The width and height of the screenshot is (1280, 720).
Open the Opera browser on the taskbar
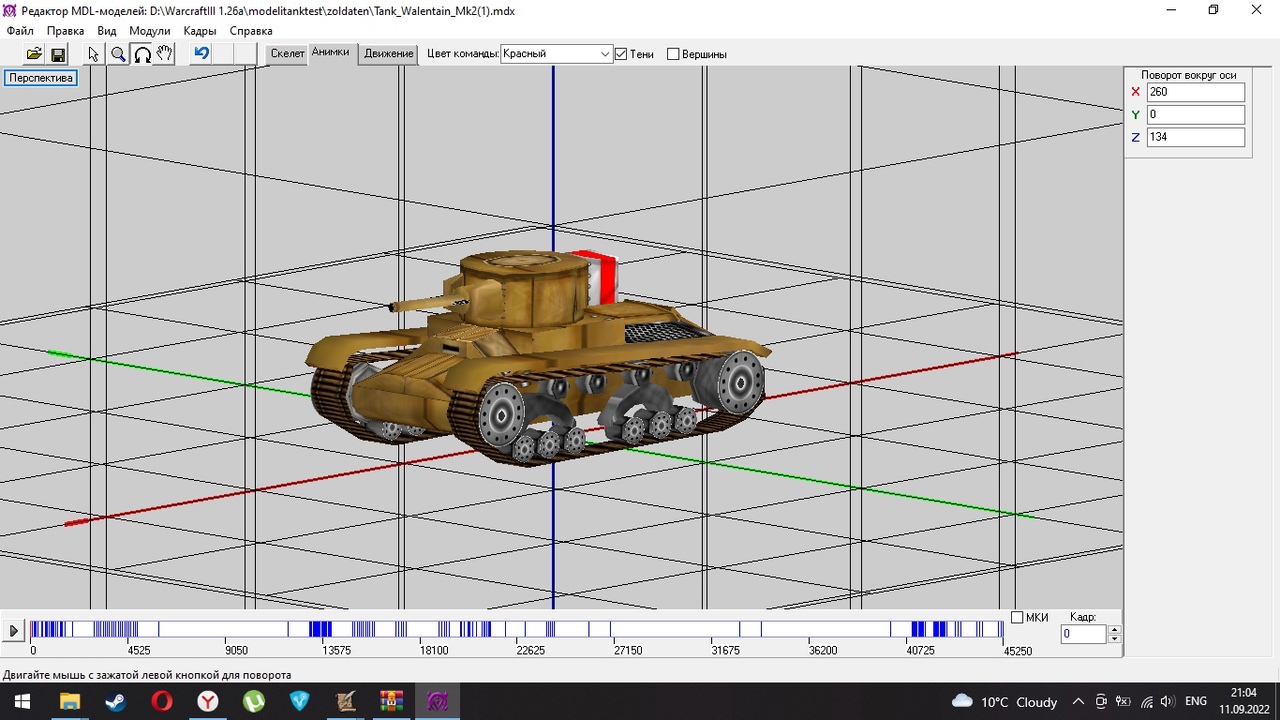pyautogui.click(x=161, y=701)
